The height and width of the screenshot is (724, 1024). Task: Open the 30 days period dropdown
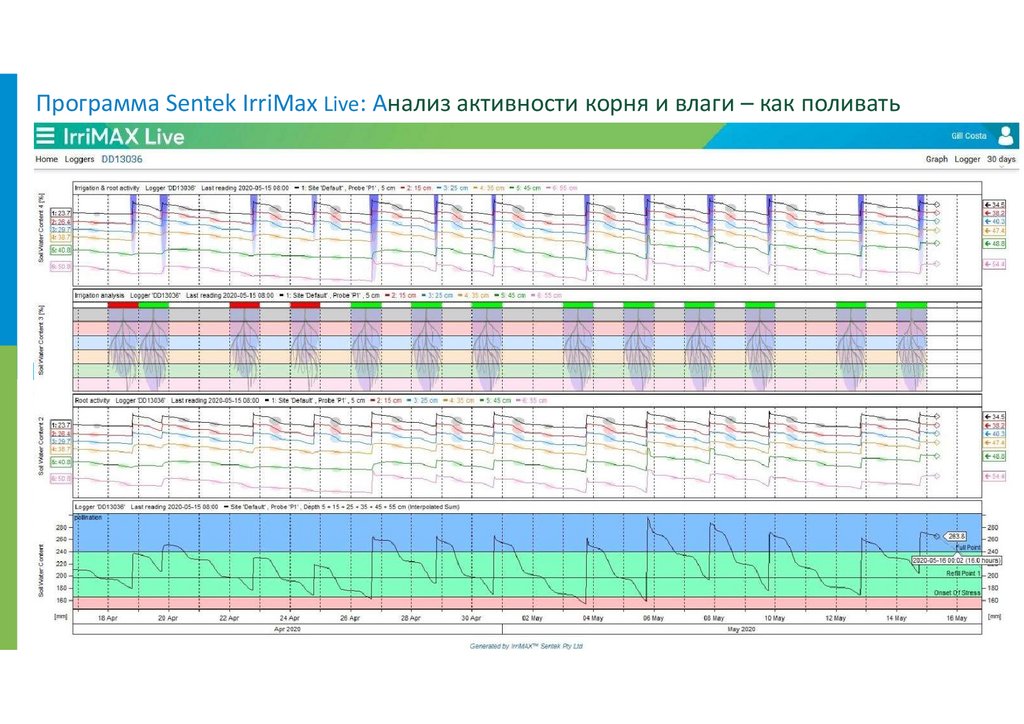click(x=1001, y=159)
